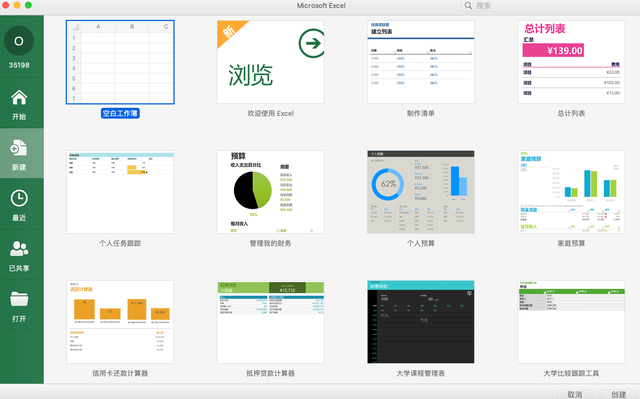Select the 欢迎使用 Excel template thumbnail
Image resolution: width=640 pixels, height=399 pixels.
tap(271, 62)
